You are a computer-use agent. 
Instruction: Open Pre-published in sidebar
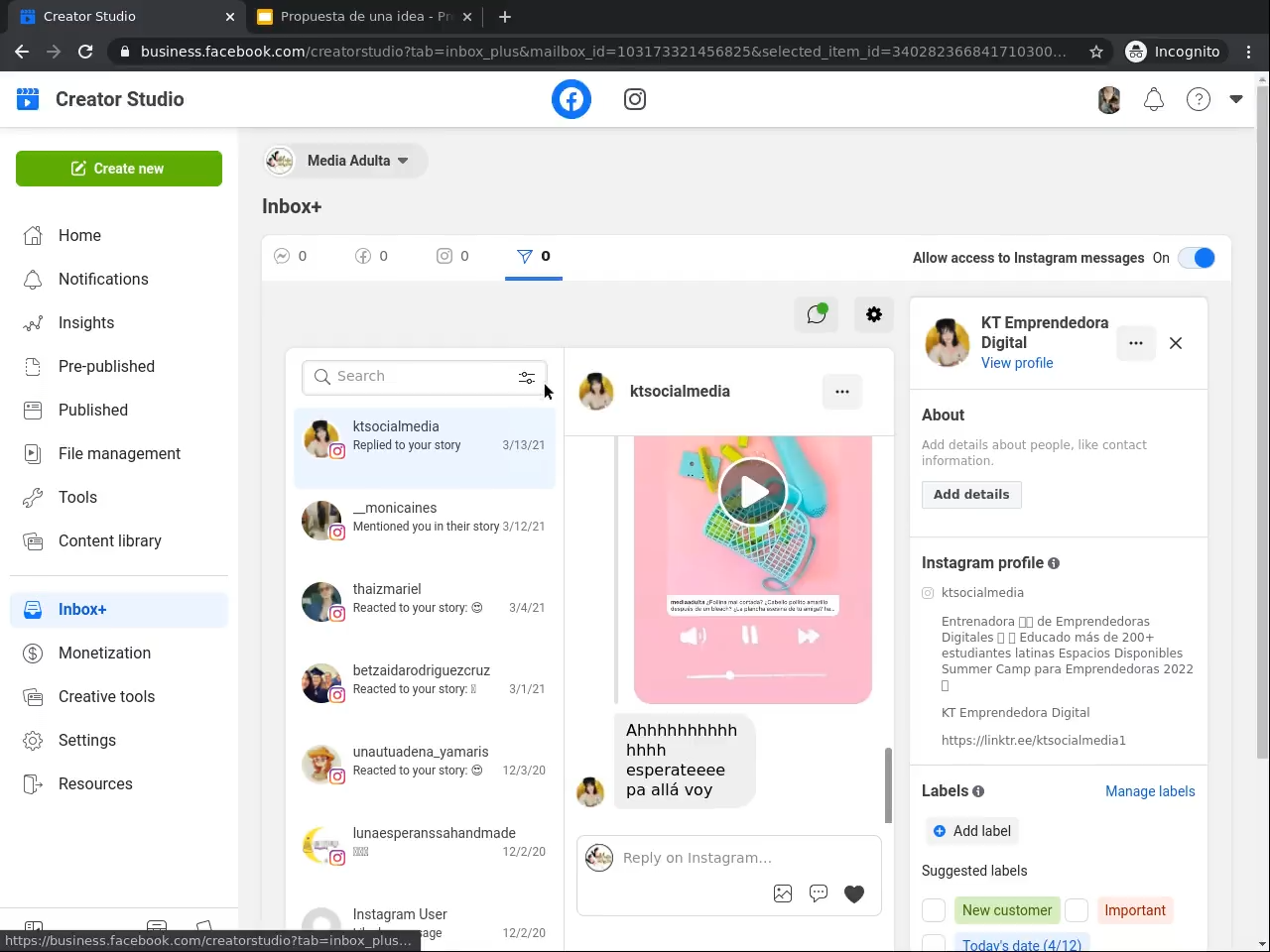coord(119,366)
